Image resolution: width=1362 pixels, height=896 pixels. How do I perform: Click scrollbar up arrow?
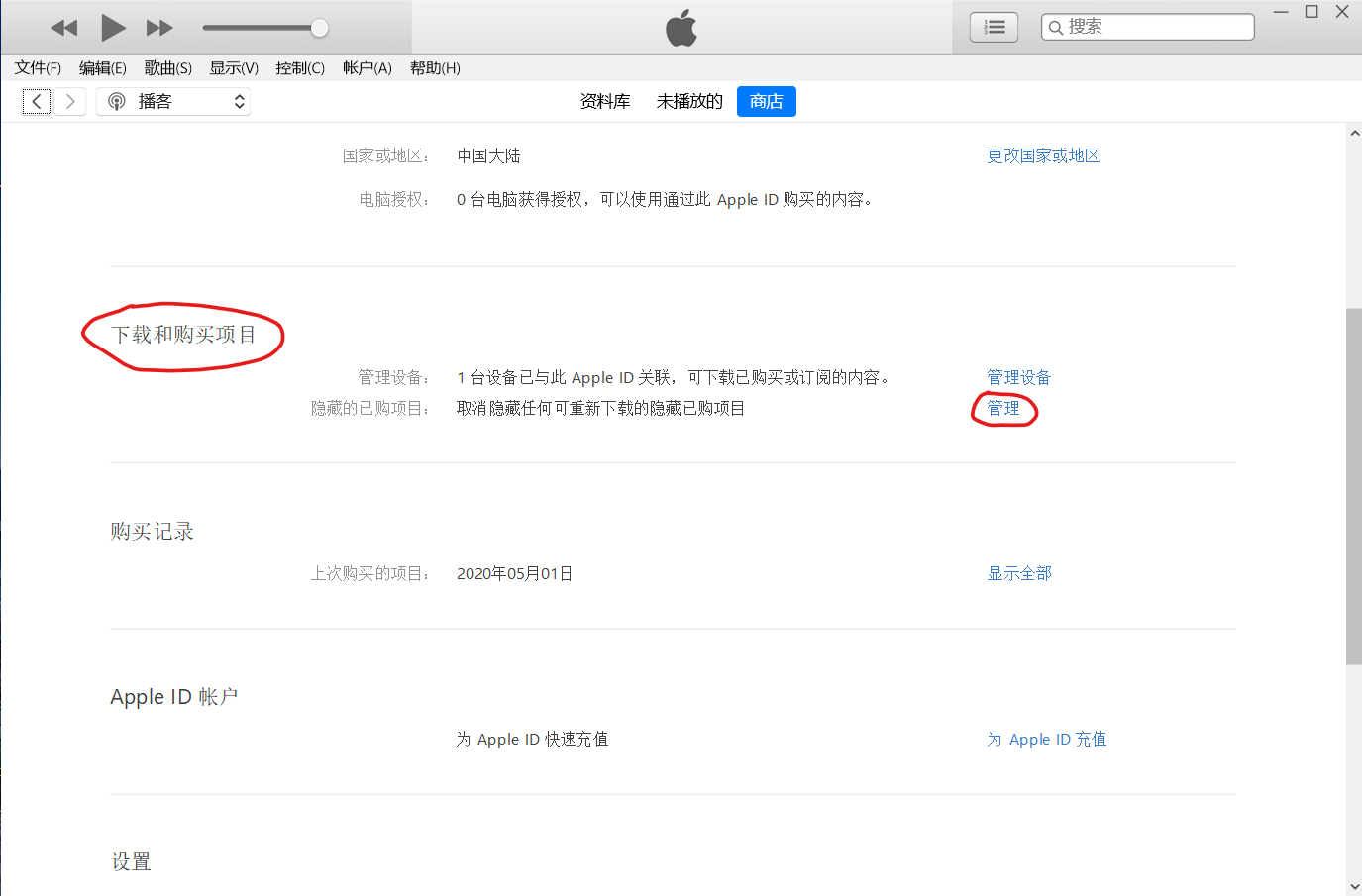click(1354, 133)
